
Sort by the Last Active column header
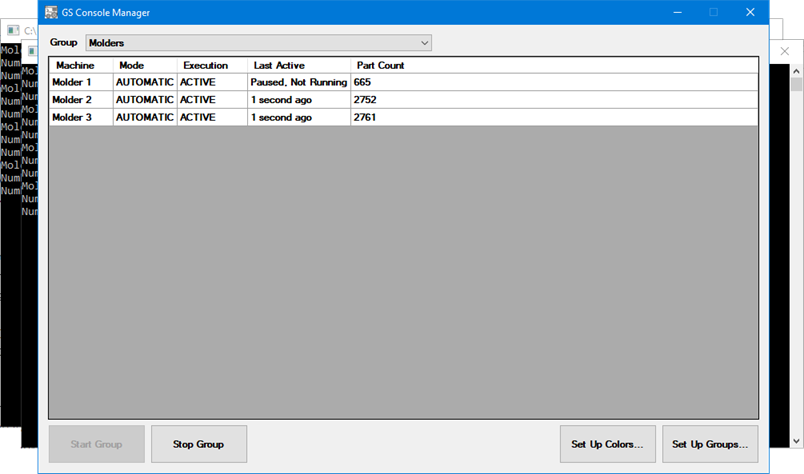[x=279, y=65]
